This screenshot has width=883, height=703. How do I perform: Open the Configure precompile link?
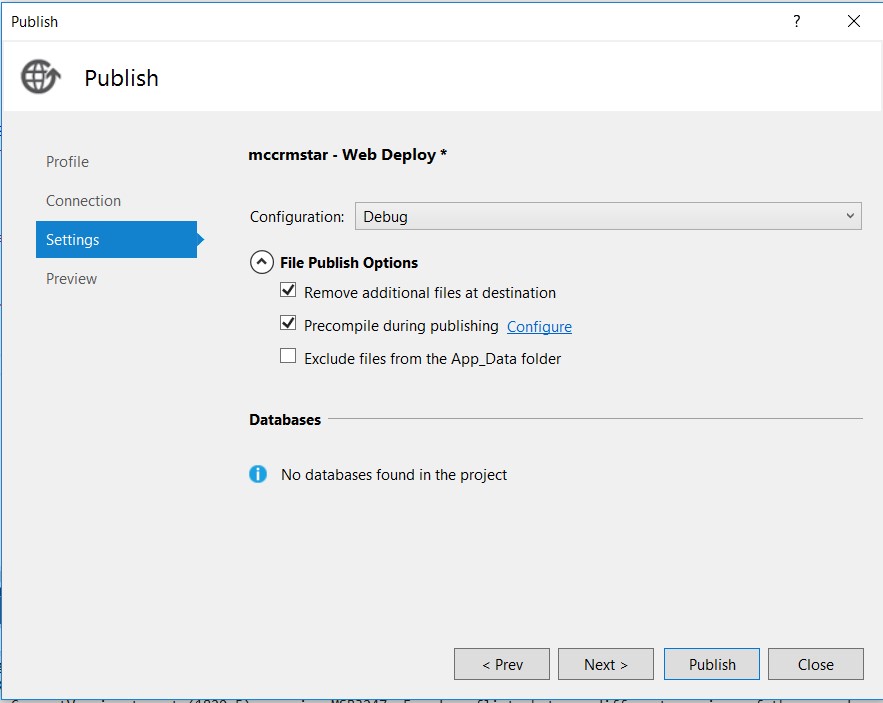539,327
